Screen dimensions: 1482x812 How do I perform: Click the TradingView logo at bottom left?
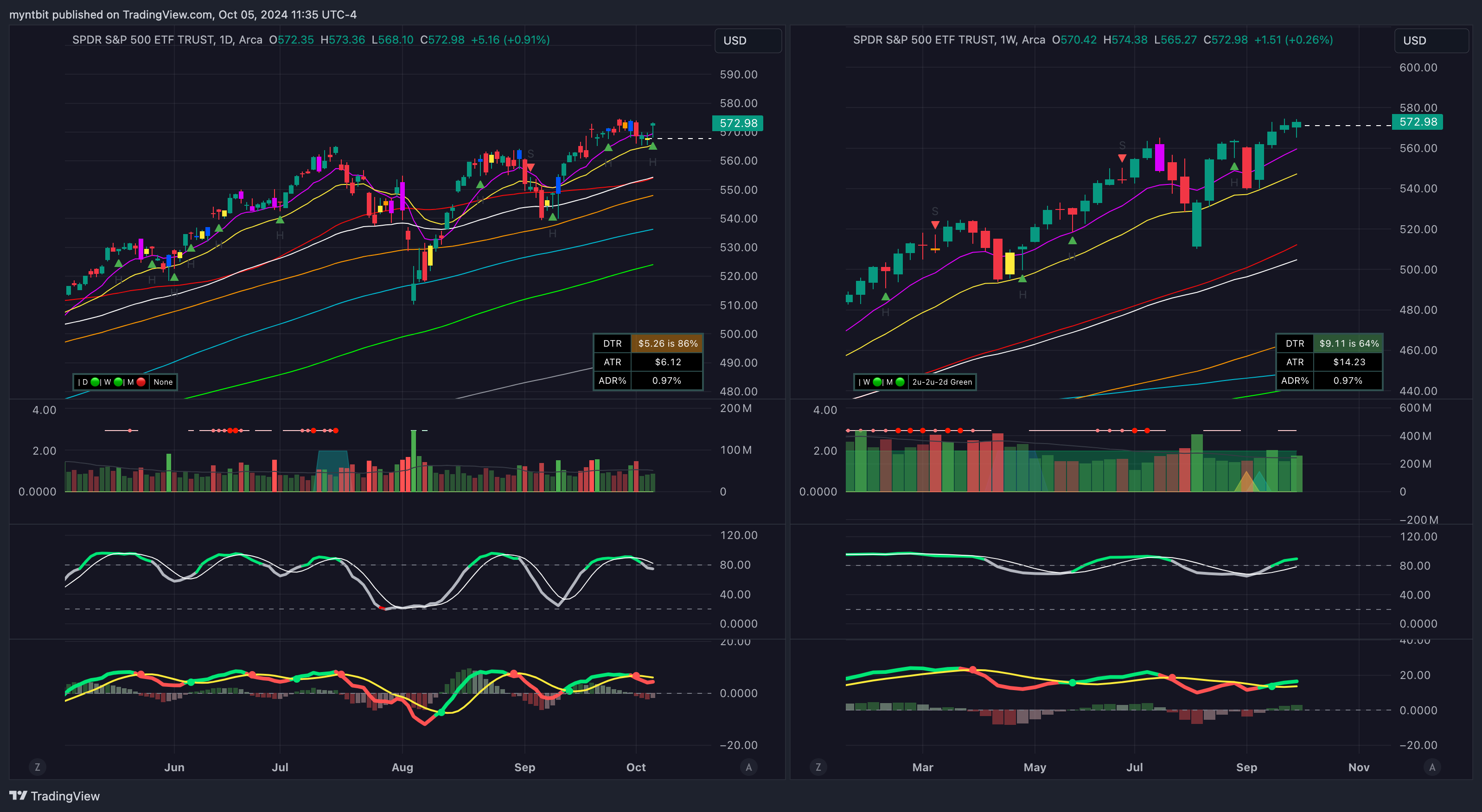tap(55, 796)
